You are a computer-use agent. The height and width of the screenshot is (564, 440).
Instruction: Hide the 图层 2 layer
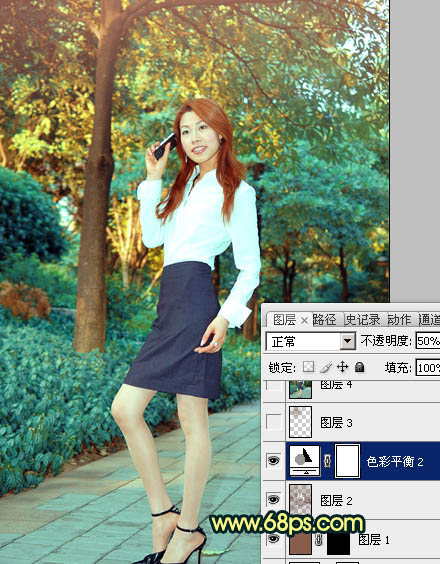[273, 499]
